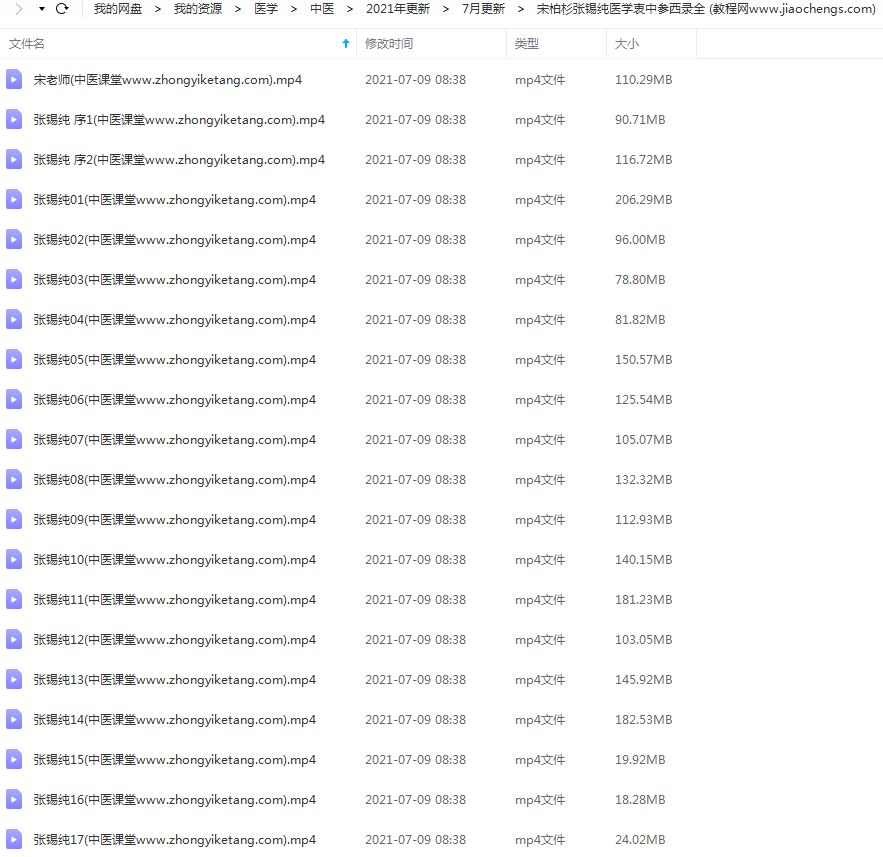Click the video icon for 张锡纯17 file
Image resolution: width=883 pixels, height=857 pixels.
click(14, 839)
